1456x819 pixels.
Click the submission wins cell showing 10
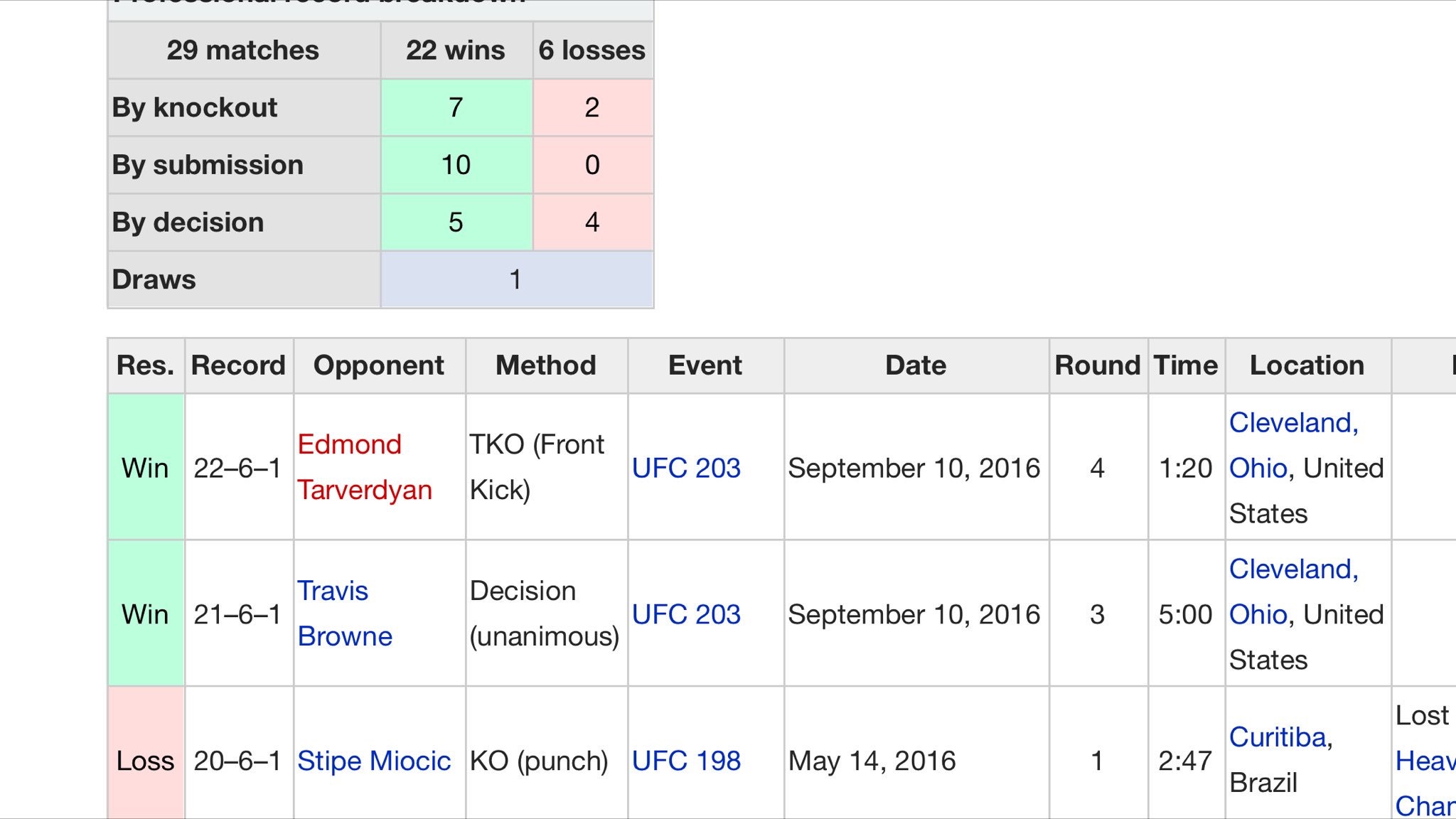click(x=456, y=165)
